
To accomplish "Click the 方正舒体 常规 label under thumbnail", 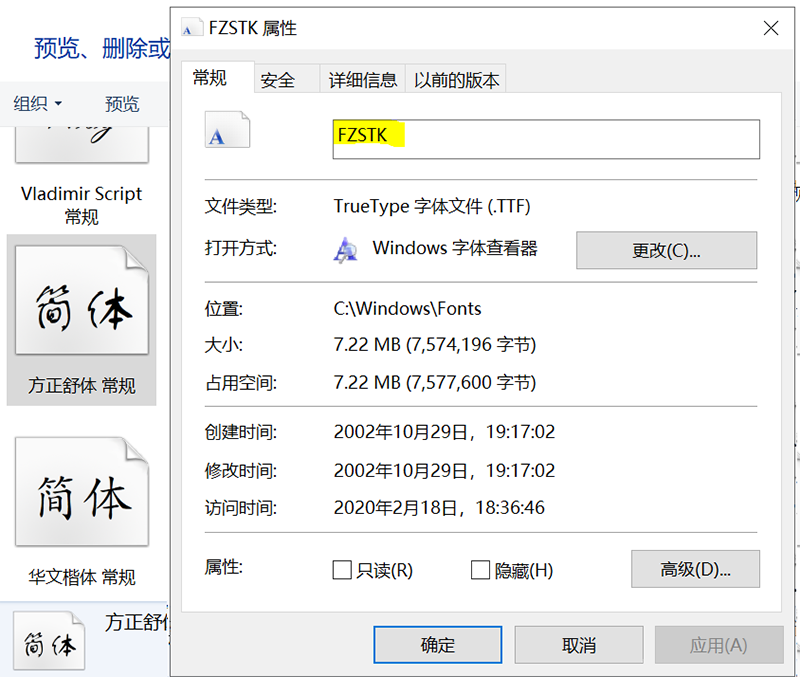I will pyautogui.click(x=82, y=386).
